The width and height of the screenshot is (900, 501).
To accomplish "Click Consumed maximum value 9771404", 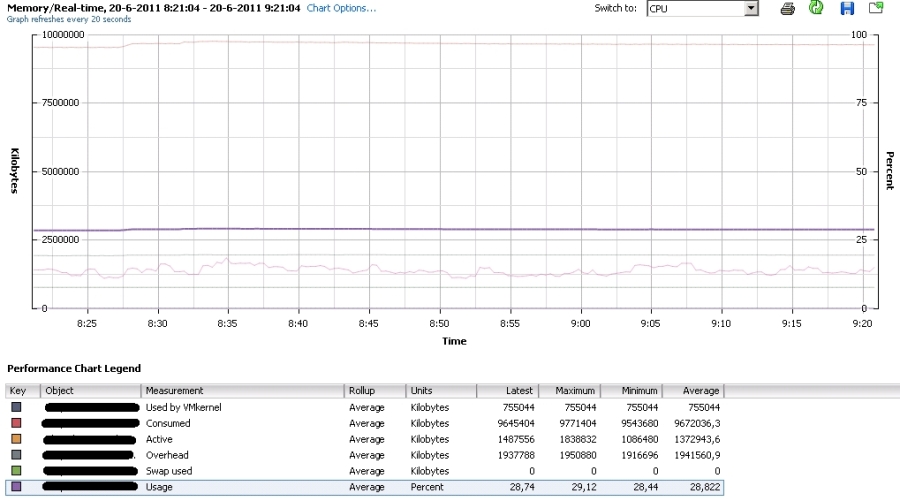I will click(x=578, y=424).
